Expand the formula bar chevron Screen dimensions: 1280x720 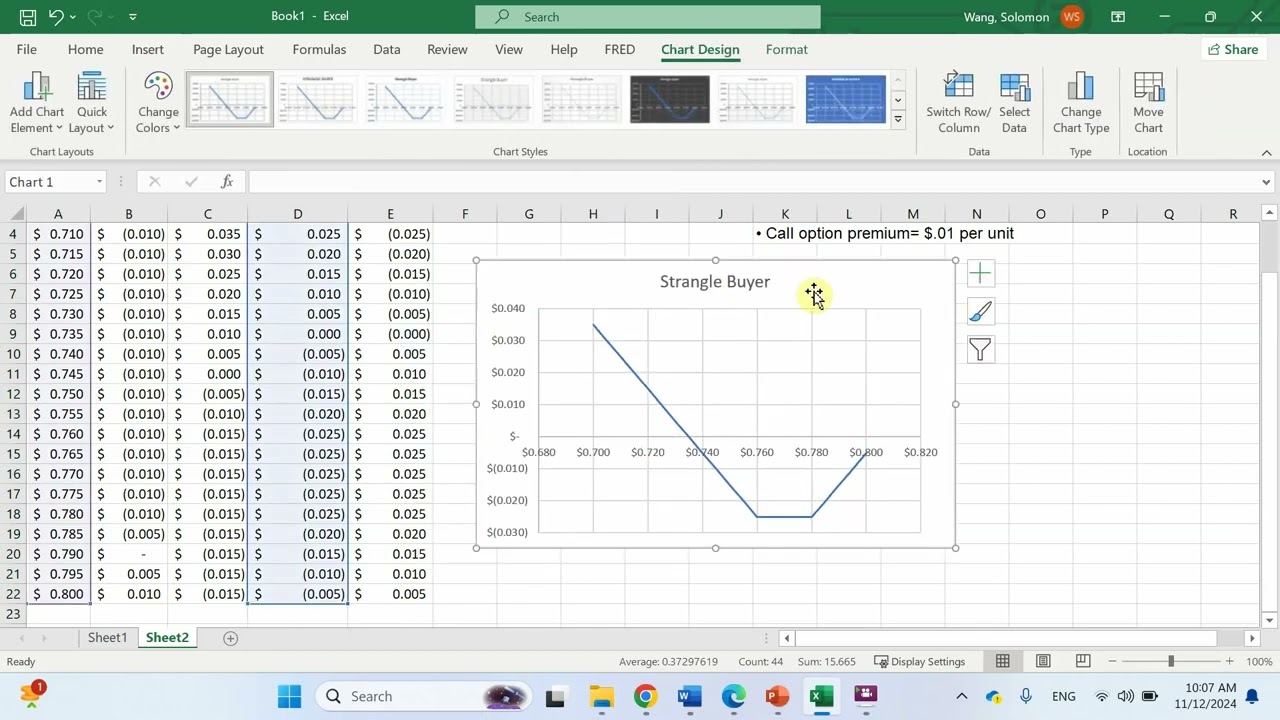(1266, 182)
